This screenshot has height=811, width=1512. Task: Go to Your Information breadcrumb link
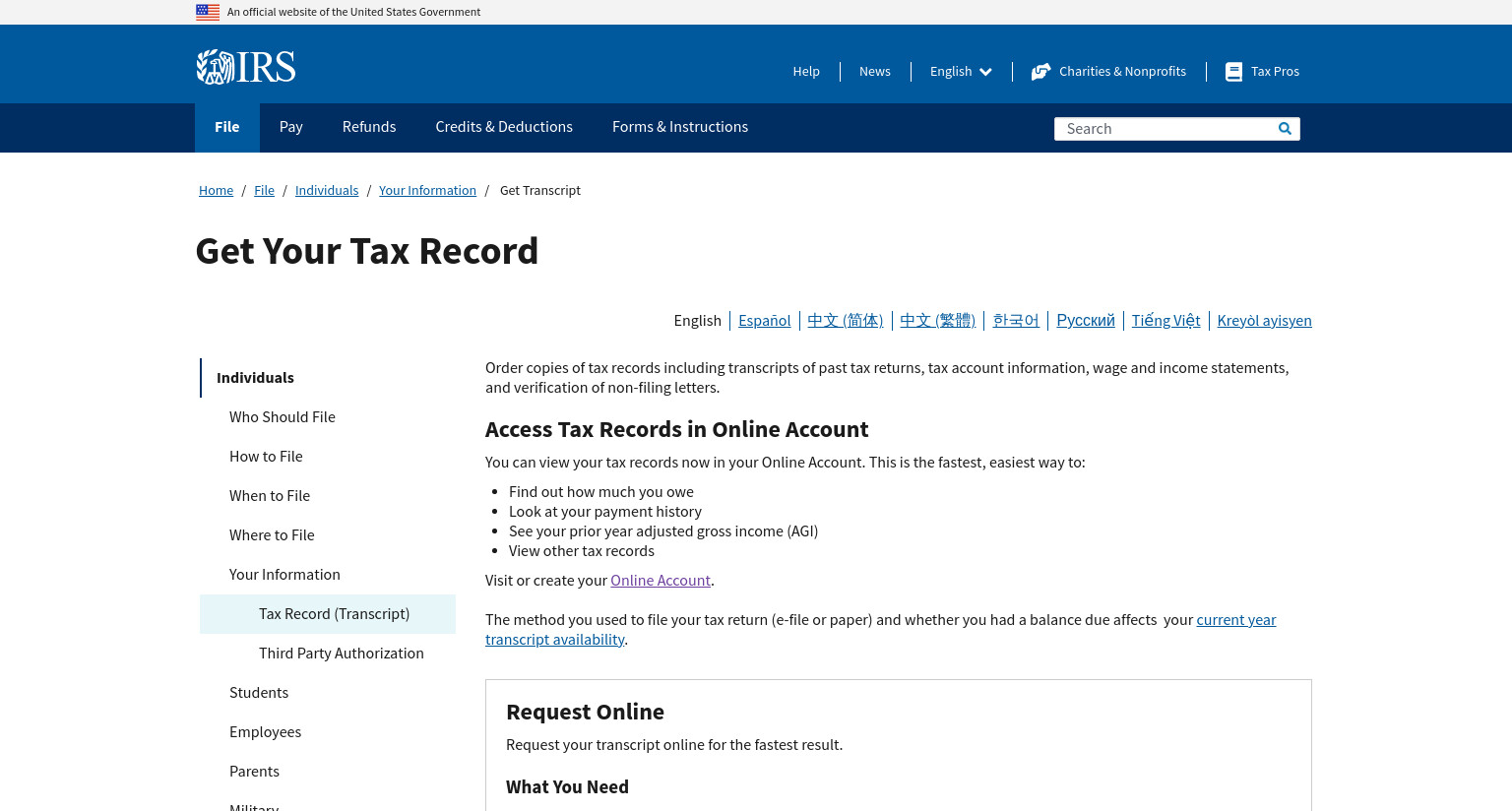[427, 191]
